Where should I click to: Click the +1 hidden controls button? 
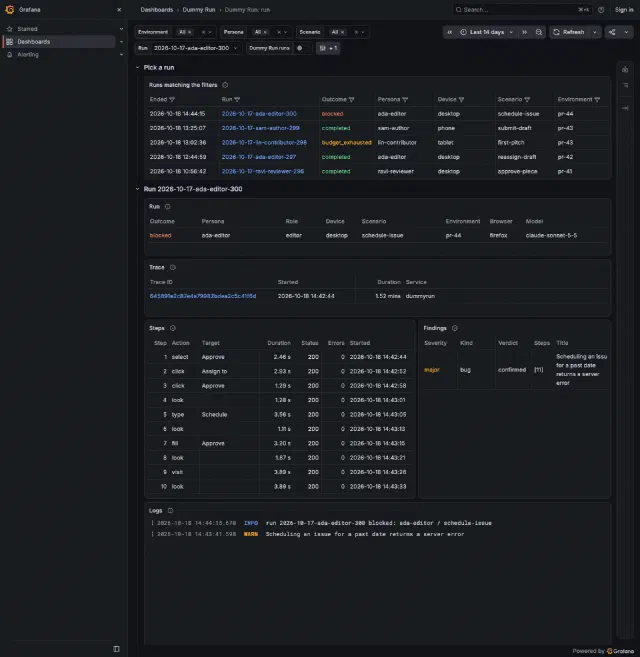328,48
